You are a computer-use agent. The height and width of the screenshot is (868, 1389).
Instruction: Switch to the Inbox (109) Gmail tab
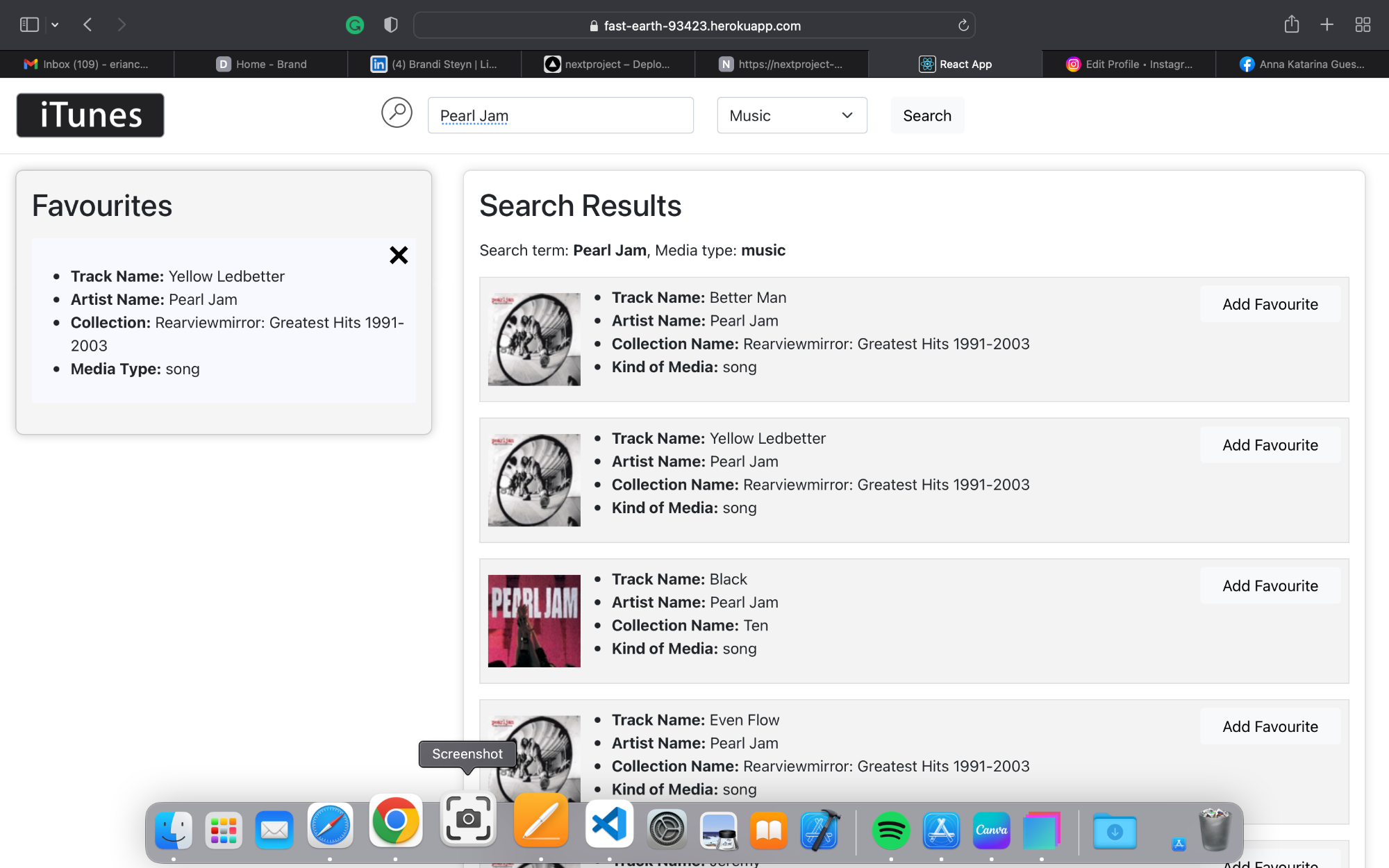pos(87,64)
